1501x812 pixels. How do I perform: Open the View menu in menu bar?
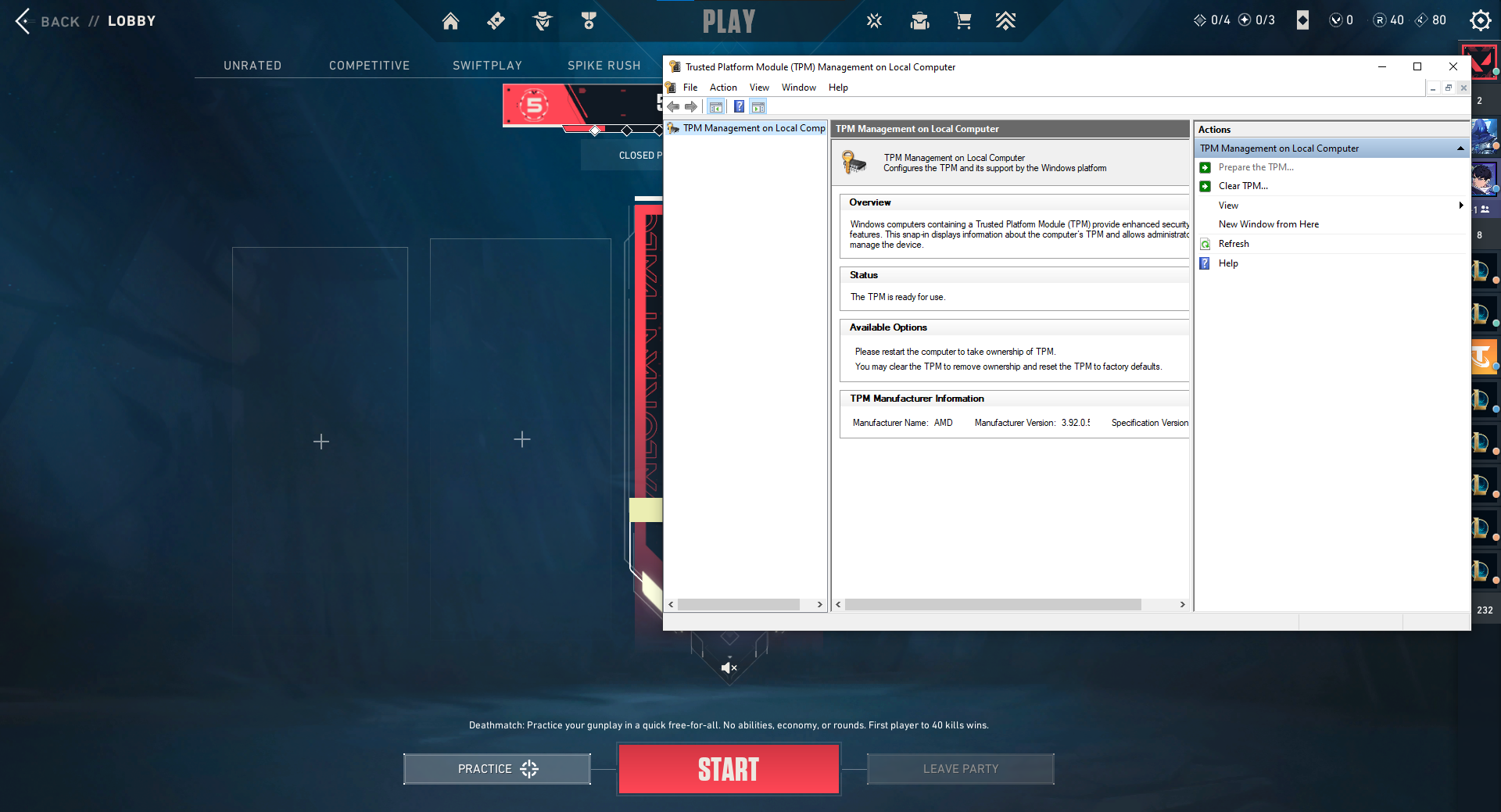[x=759, y=88]
